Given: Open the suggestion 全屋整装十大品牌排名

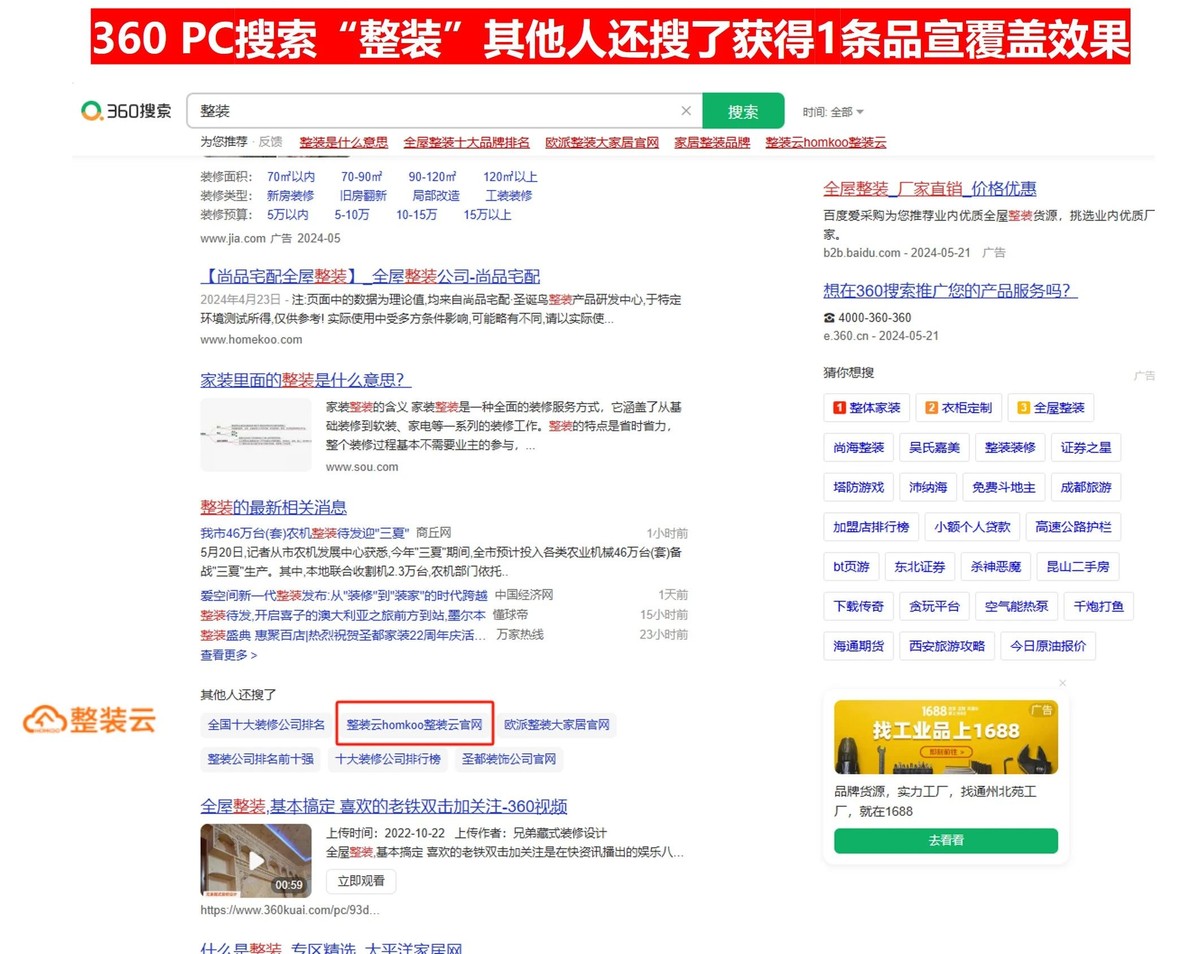Looking at the screenshot, I should (x=467, y=142).
